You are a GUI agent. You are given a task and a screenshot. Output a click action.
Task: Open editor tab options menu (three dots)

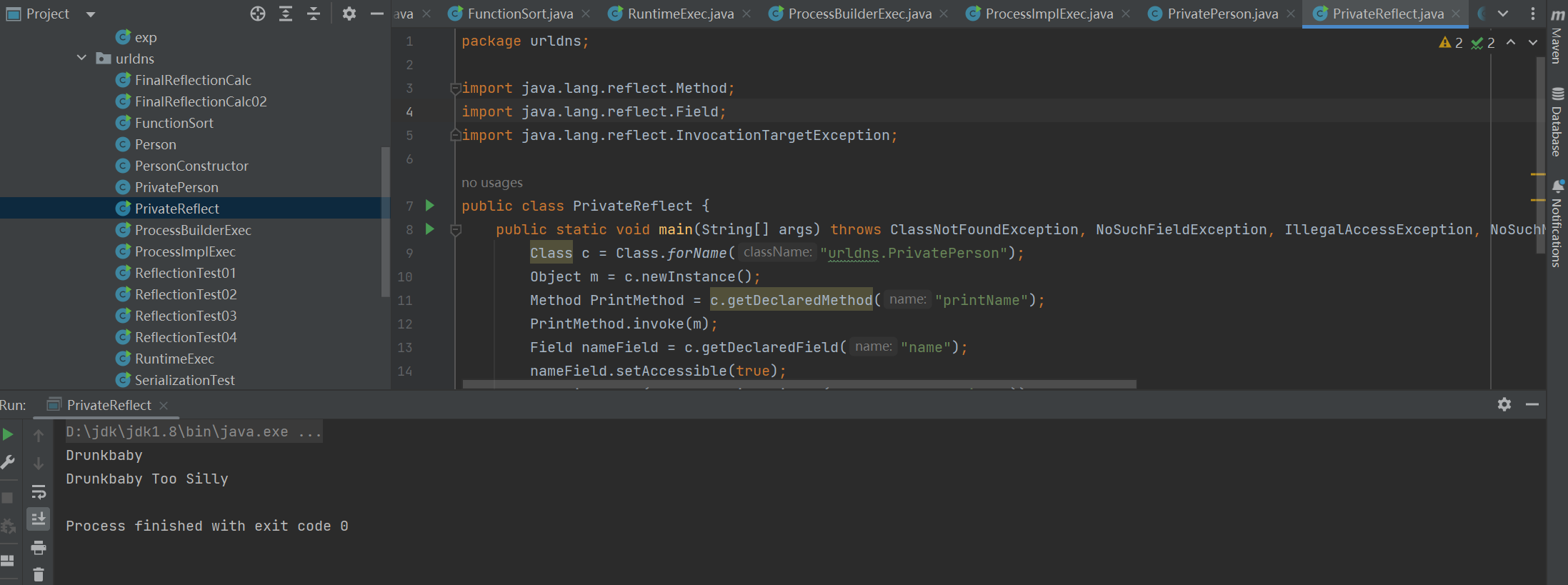pos(1532,14)
